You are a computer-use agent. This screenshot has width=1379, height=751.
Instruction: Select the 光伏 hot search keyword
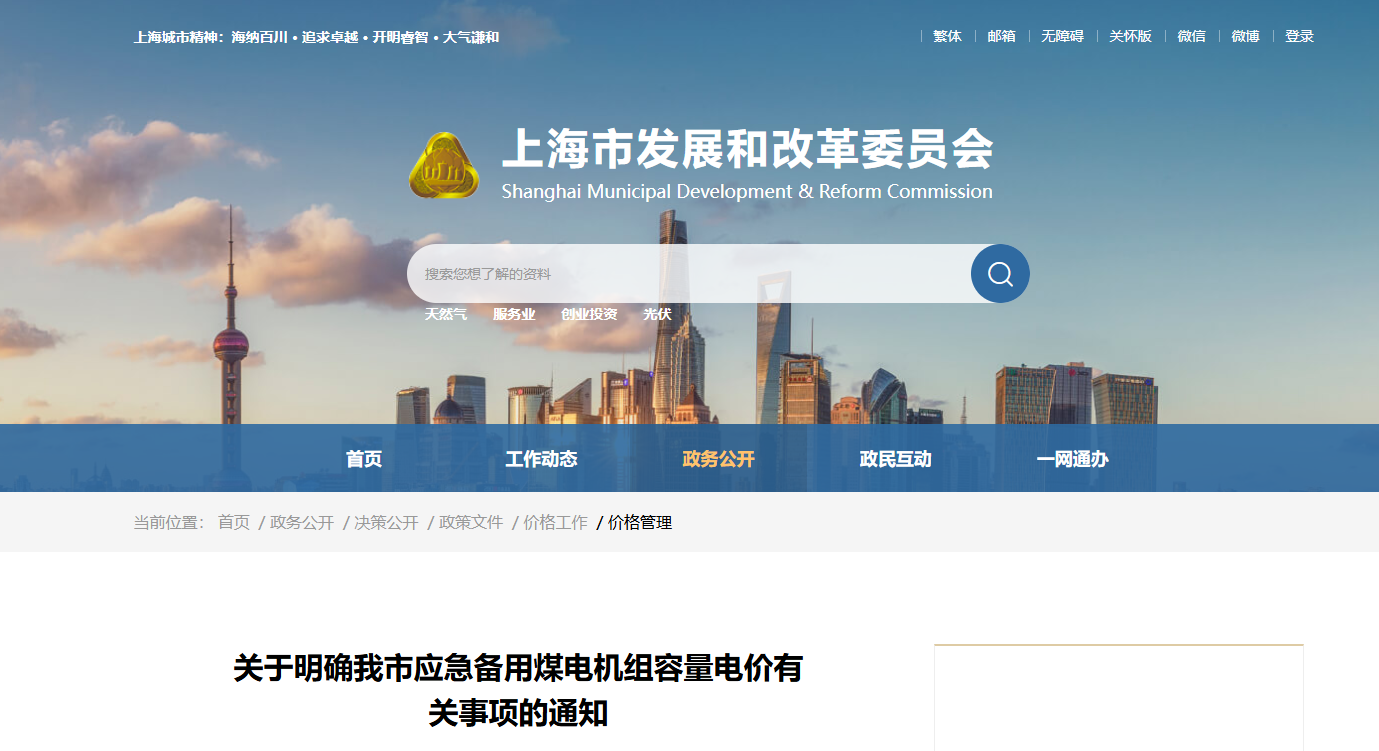[x=657, y=314]
